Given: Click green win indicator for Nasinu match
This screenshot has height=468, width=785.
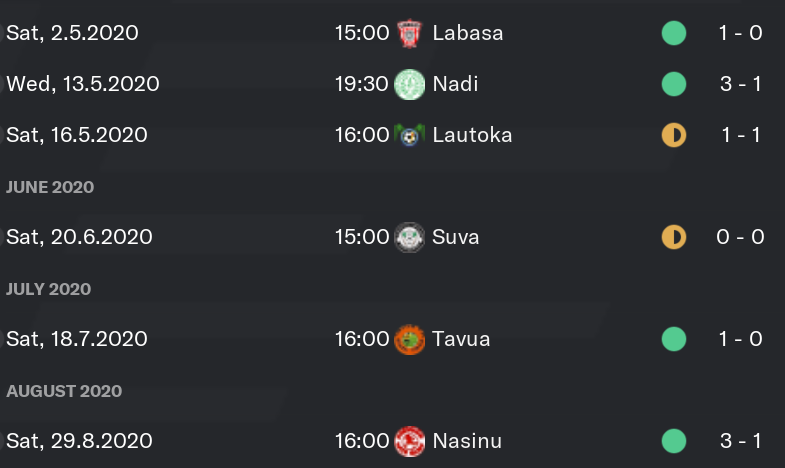Looking at the screenshot, I should coord(674,441).
